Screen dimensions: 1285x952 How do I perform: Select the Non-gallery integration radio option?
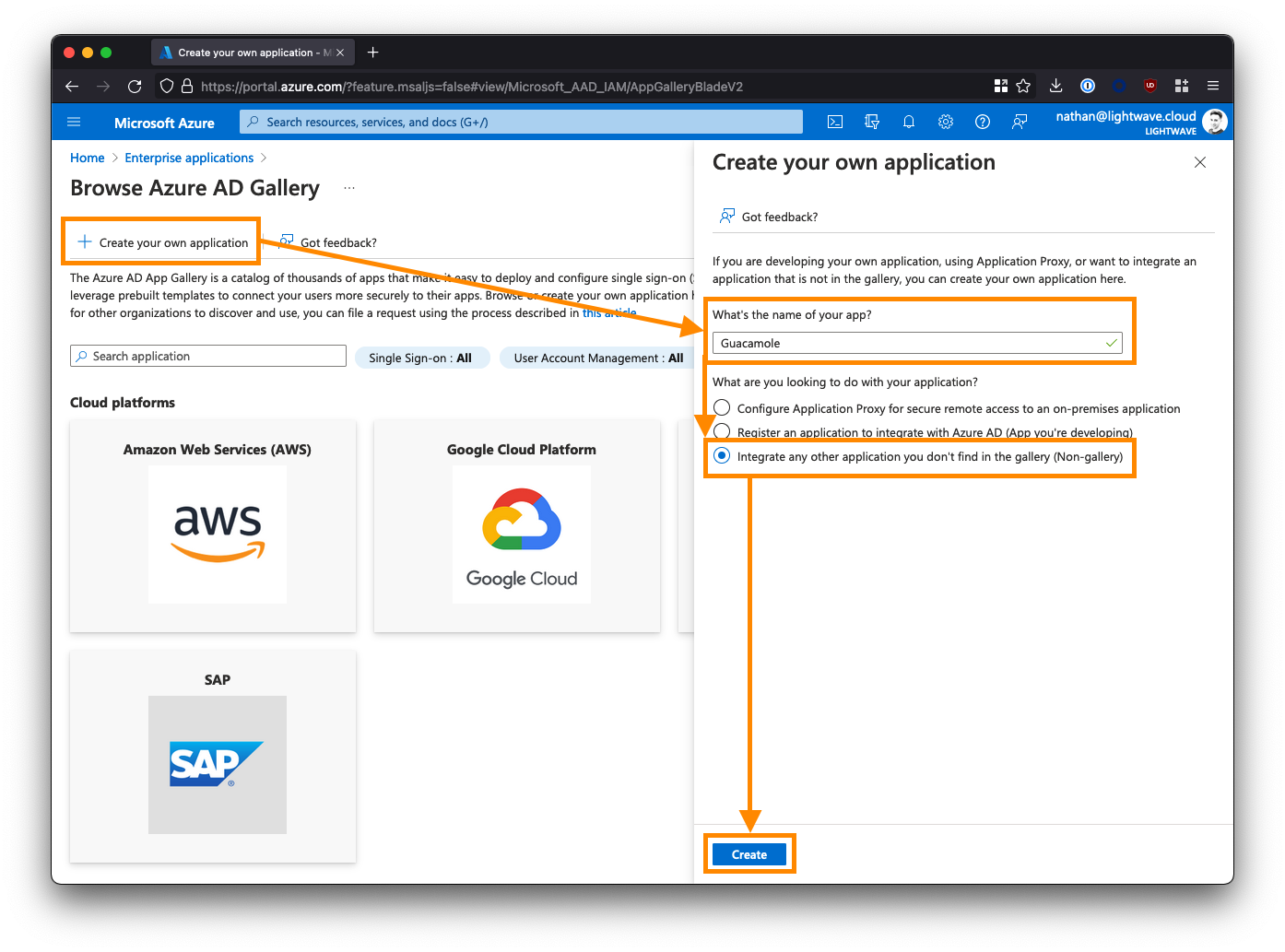click(722, 456)
